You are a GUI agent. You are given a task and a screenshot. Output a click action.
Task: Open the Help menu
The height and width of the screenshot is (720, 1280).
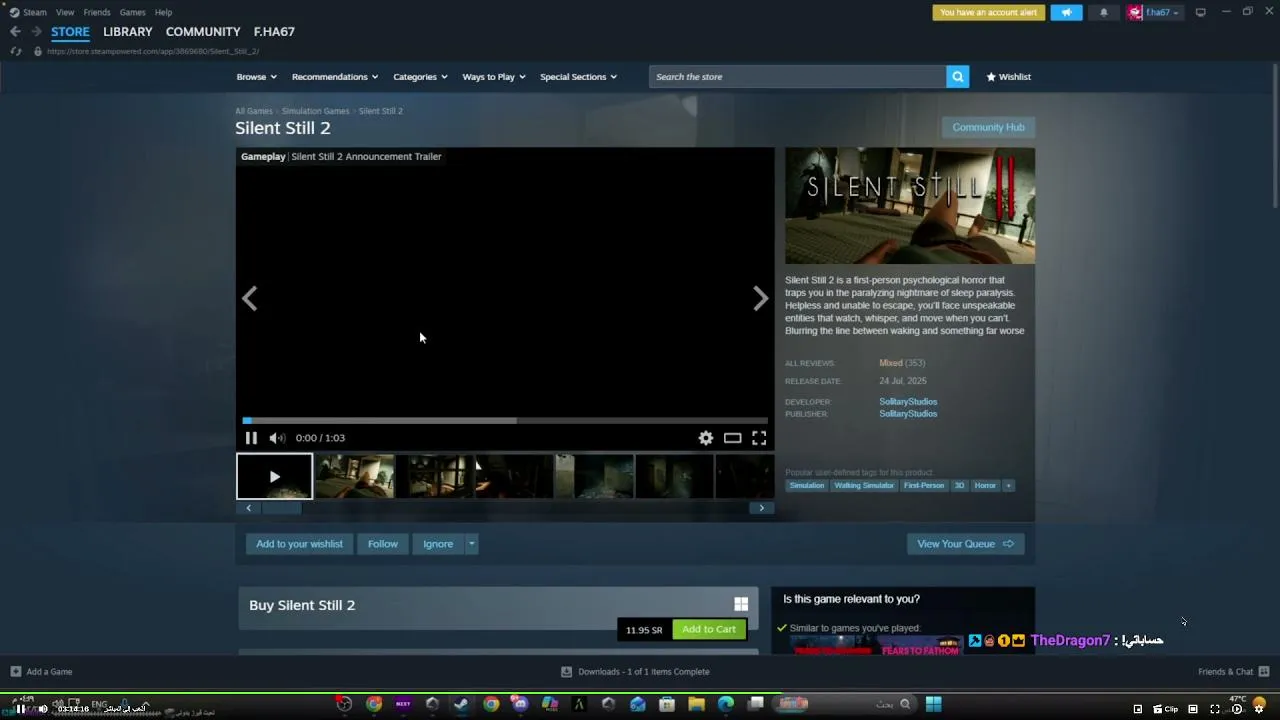point(164,12)
